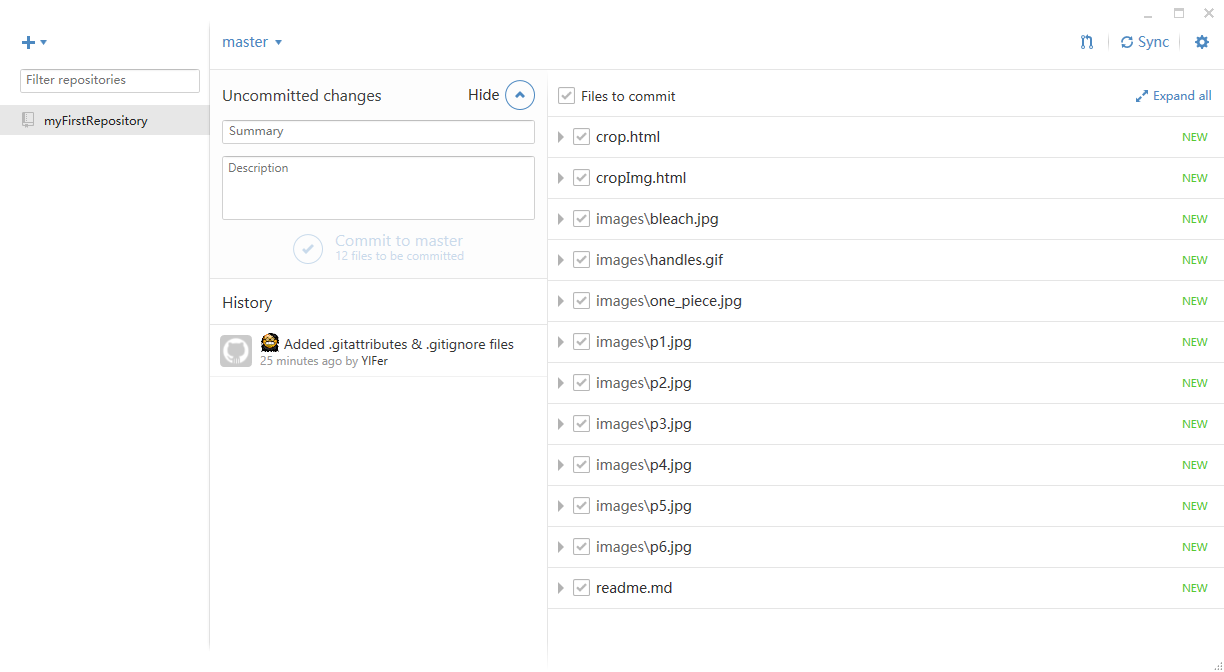The width and height of the screenshot is (1224, 672).
Task: Expand the cropImg.html diff triangle
Action: click(561, 178)
